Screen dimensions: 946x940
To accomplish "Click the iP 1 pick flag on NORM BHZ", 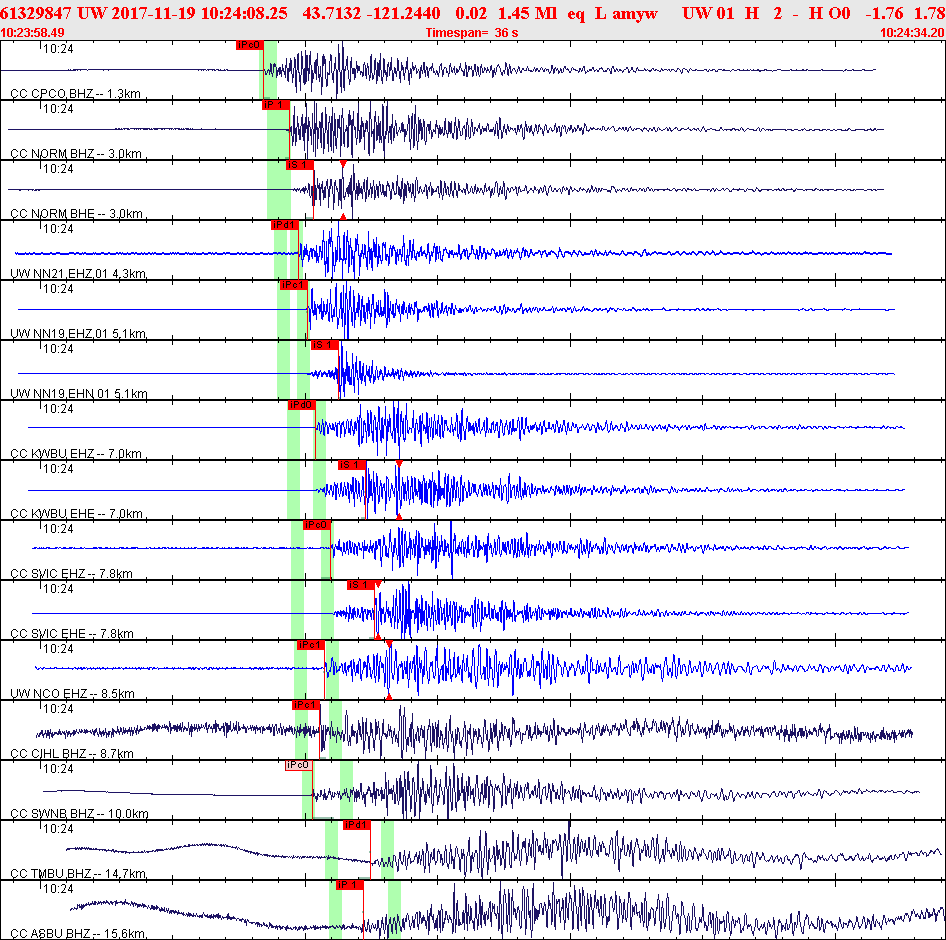I will pyautogui.click(x=276, y=105).
